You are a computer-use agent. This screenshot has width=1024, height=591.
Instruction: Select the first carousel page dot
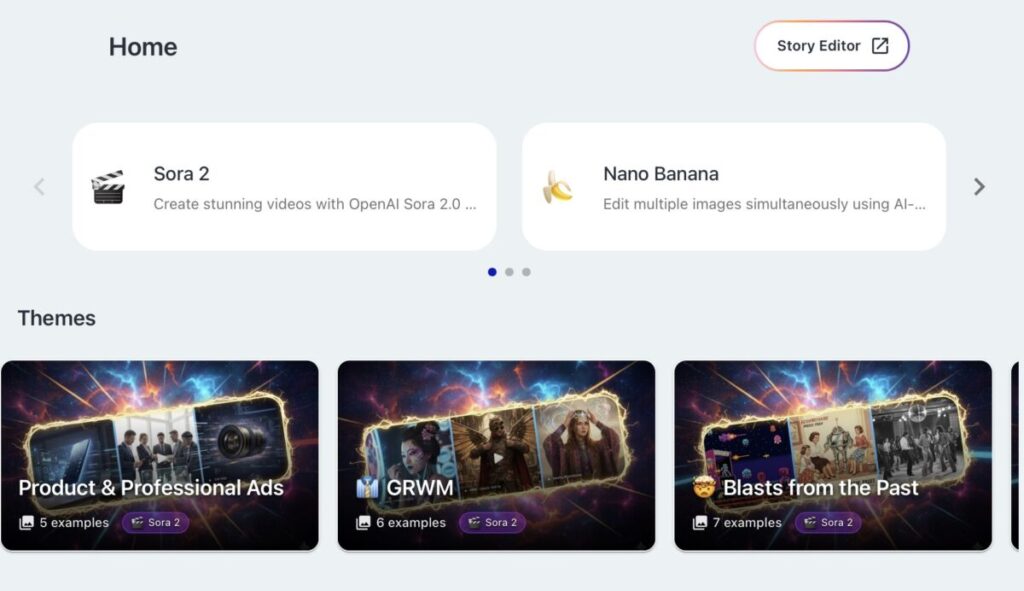492,272
